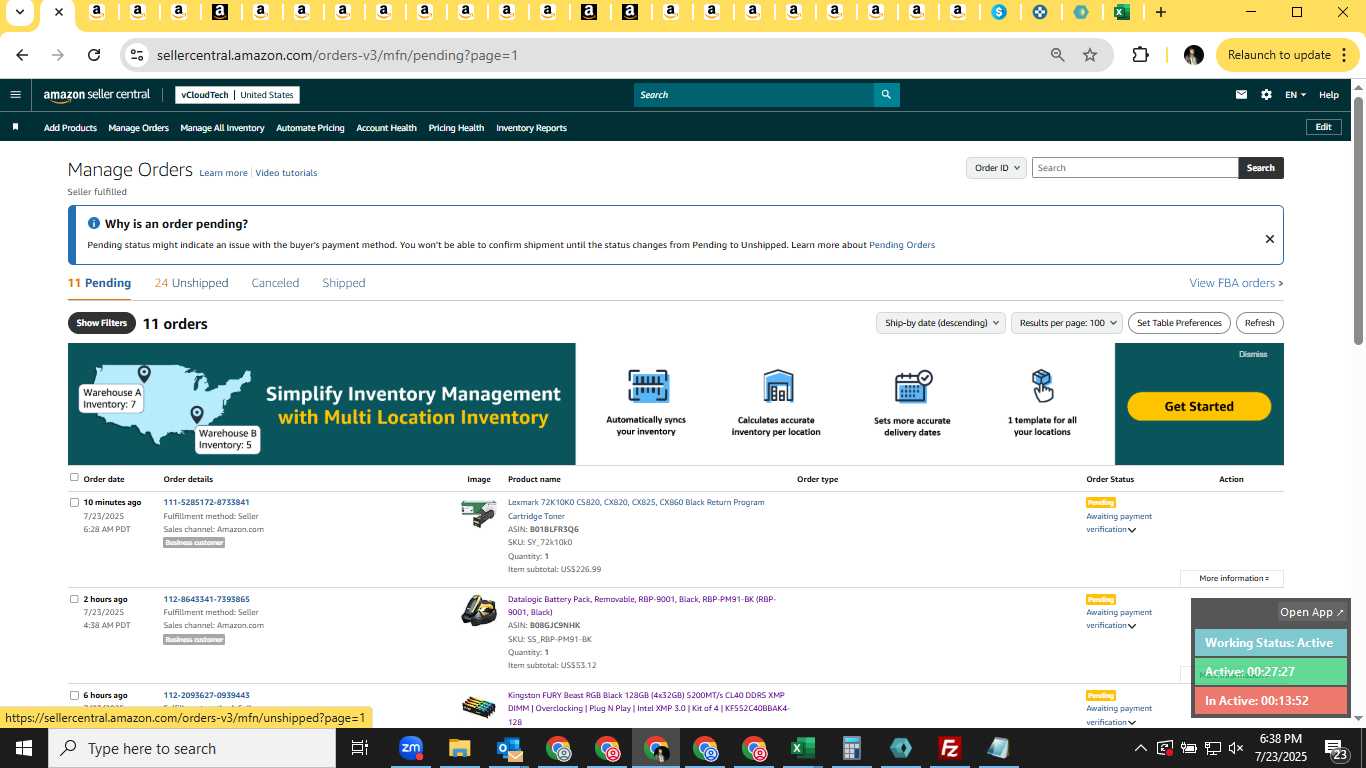Bookmark this page with the star icon
1366x768 pixels.
1090,55
